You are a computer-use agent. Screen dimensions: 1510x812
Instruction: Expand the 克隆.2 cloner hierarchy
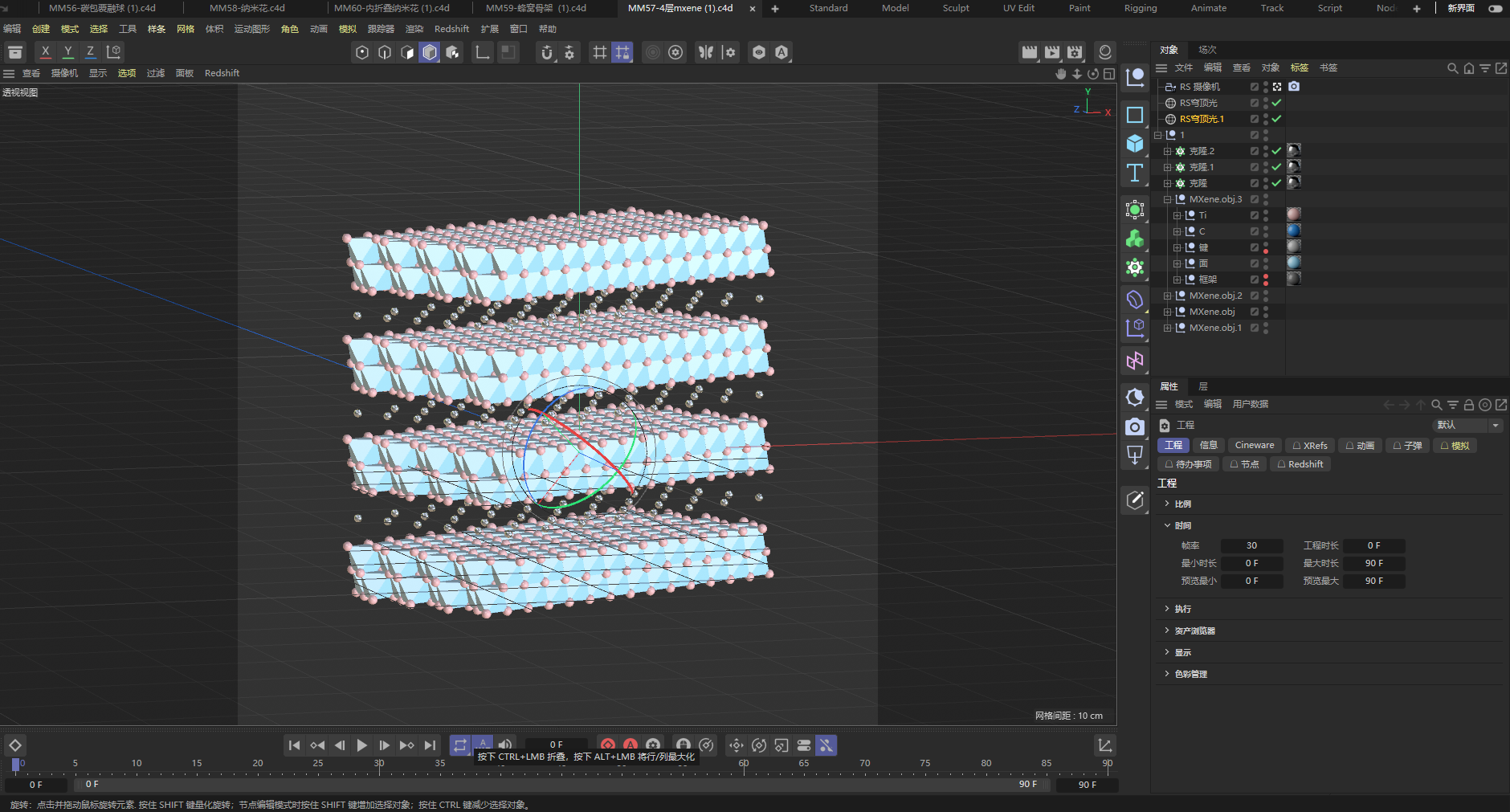[1168, 151]
